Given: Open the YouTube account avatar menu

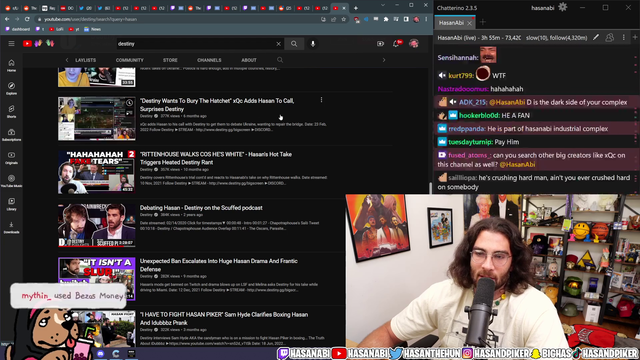Looking at the screenshot, I should tap(414, 43).
